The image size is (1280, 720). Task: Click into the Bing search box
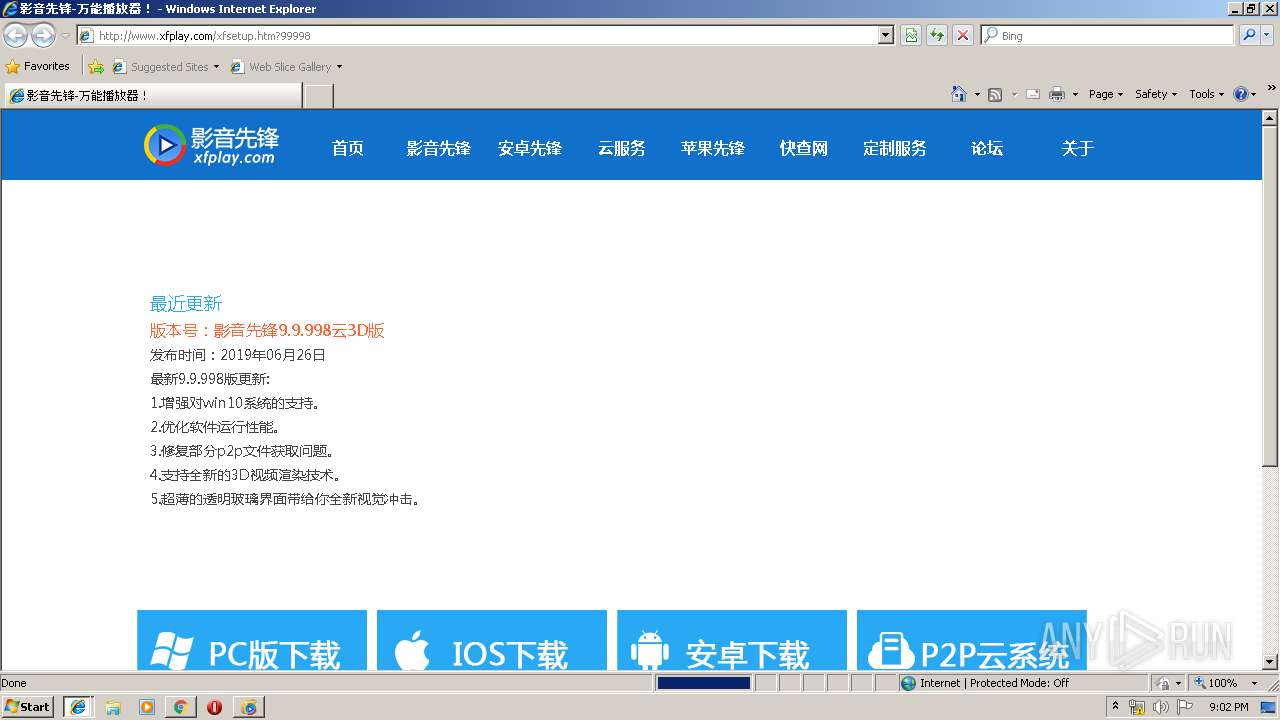click(x=1107, y=35)
